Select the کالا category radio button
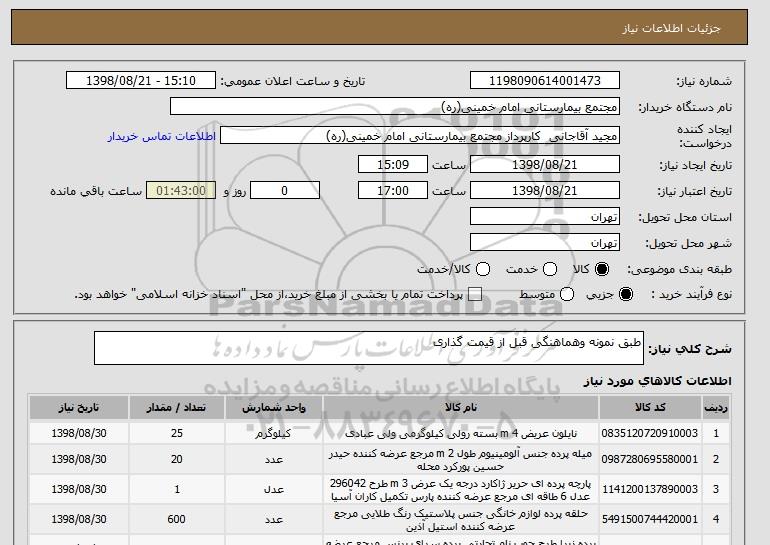Viewport: 770px width, 545px height. (x=602, y=269)
